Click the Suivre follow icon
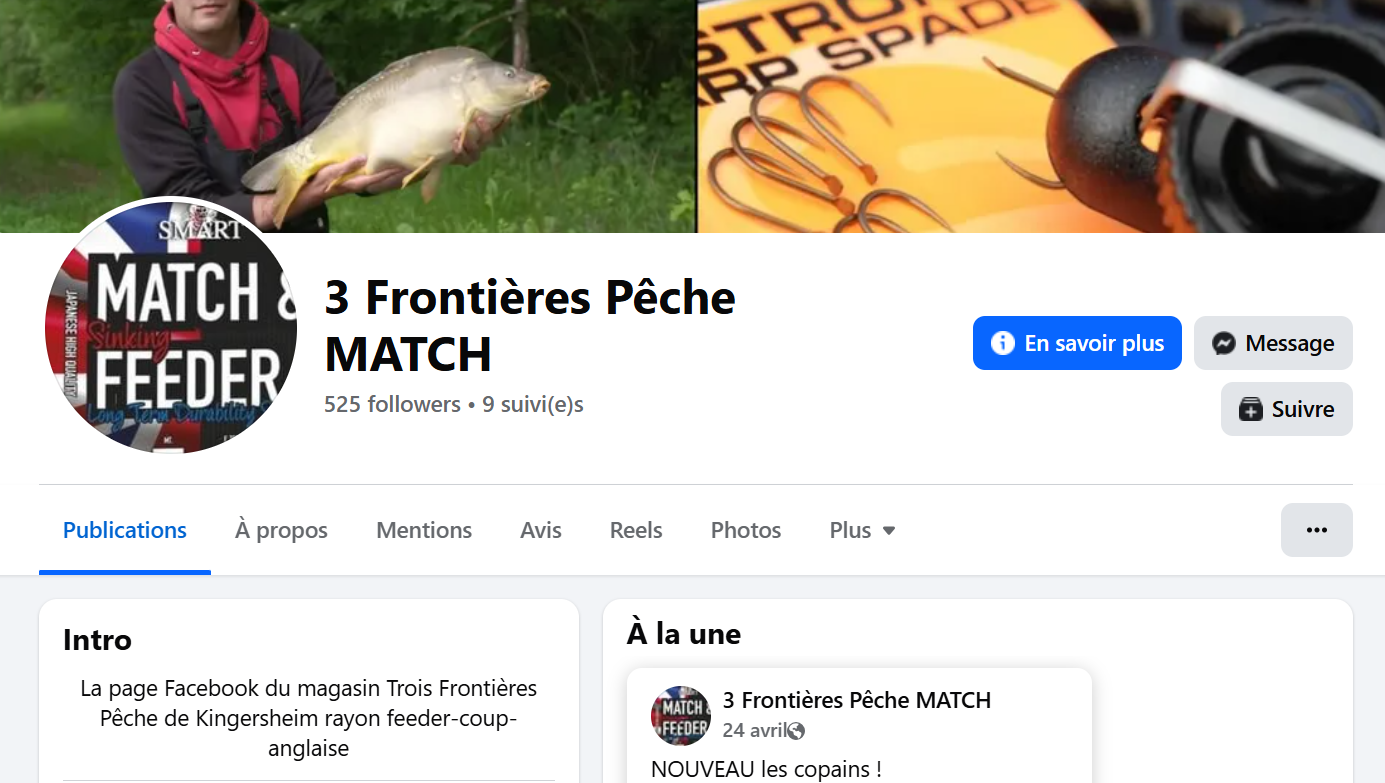 1251,409
